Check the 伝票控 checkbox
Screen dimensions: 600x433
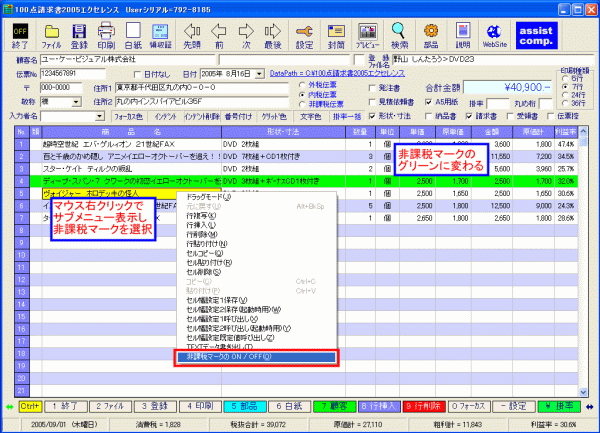click(x=551, y=116)
